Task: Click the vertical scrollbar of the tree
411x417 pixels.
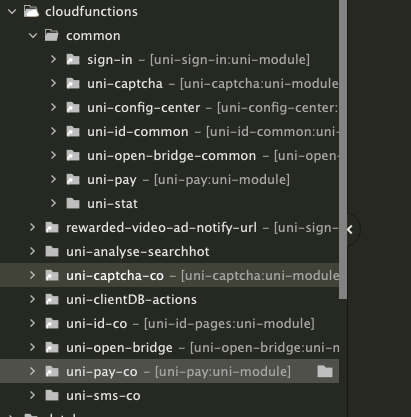Action: 343,149
